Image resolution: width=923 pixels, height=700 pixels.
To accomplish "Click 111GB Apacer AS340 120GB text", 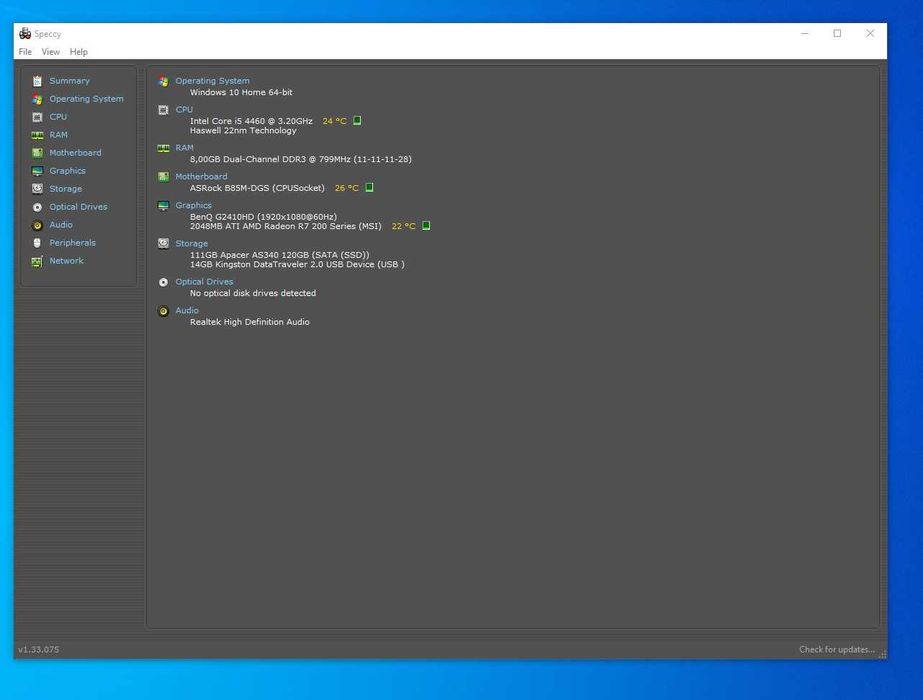I will pyautogui.click(x=280, y=255).
